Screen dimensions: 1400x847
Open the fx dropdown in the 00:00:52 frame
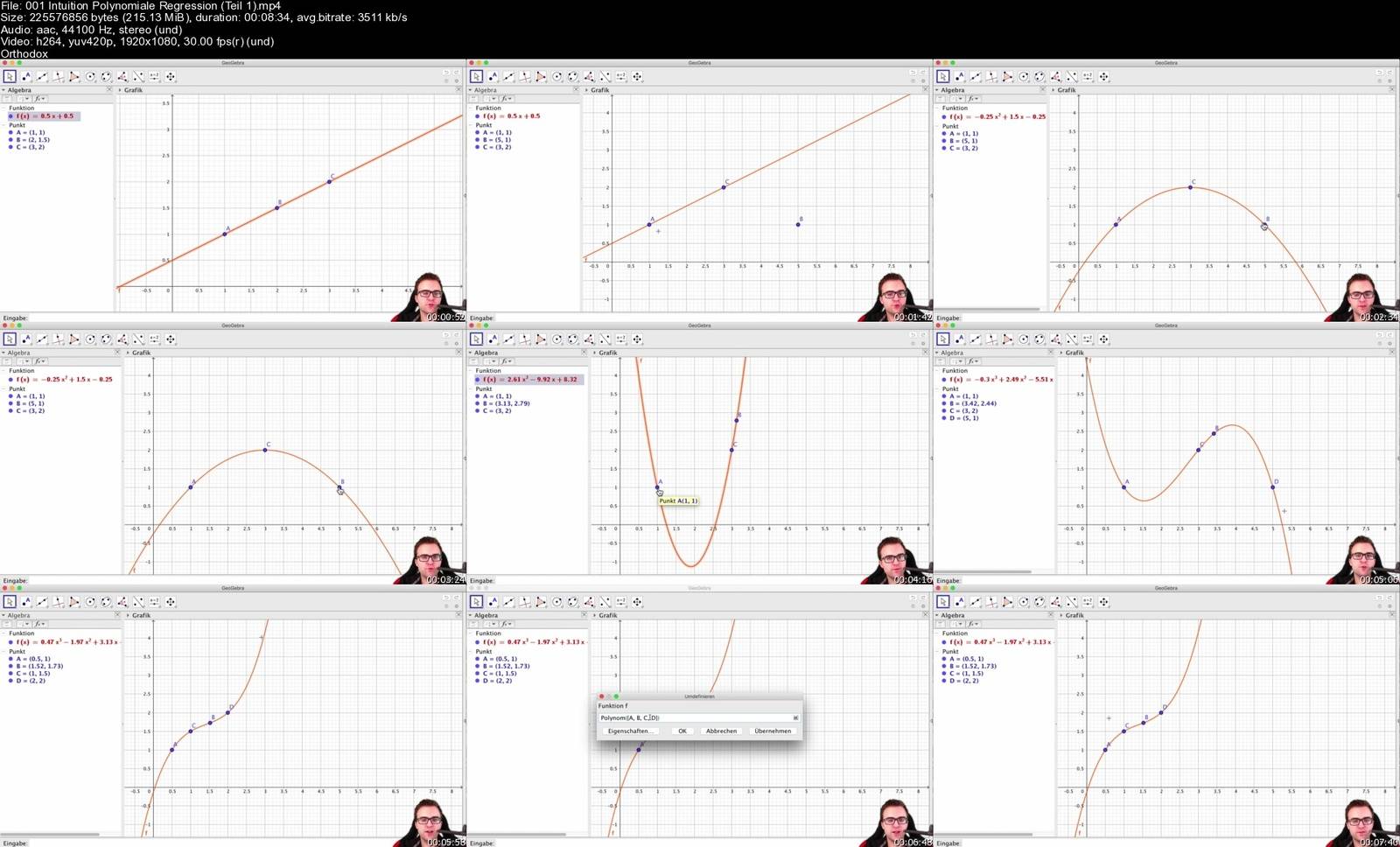(x=40, y=99)
